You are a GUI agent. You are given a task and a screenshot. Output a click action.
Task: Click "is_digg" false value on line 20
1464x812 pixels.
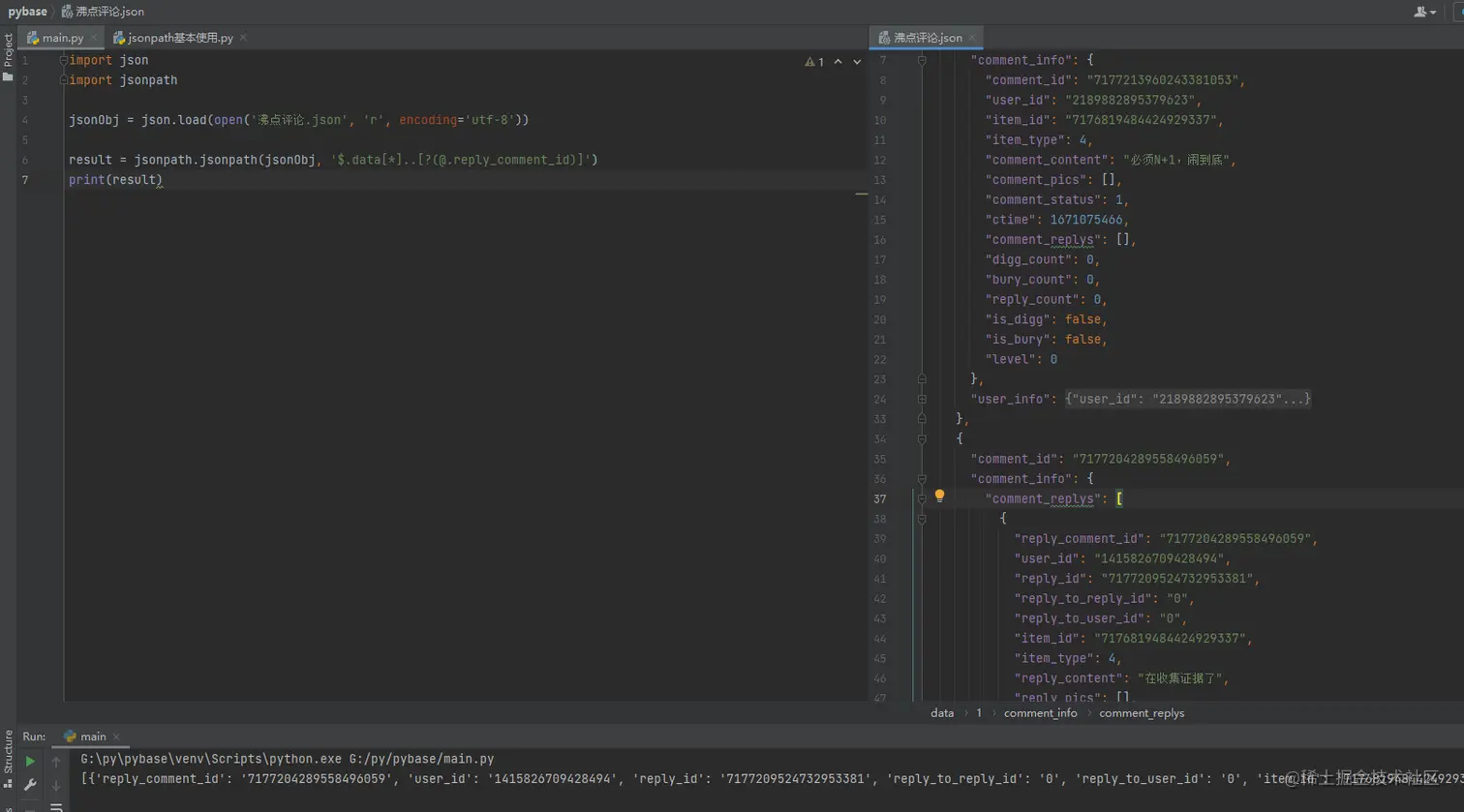click(x=1083, y=319)
